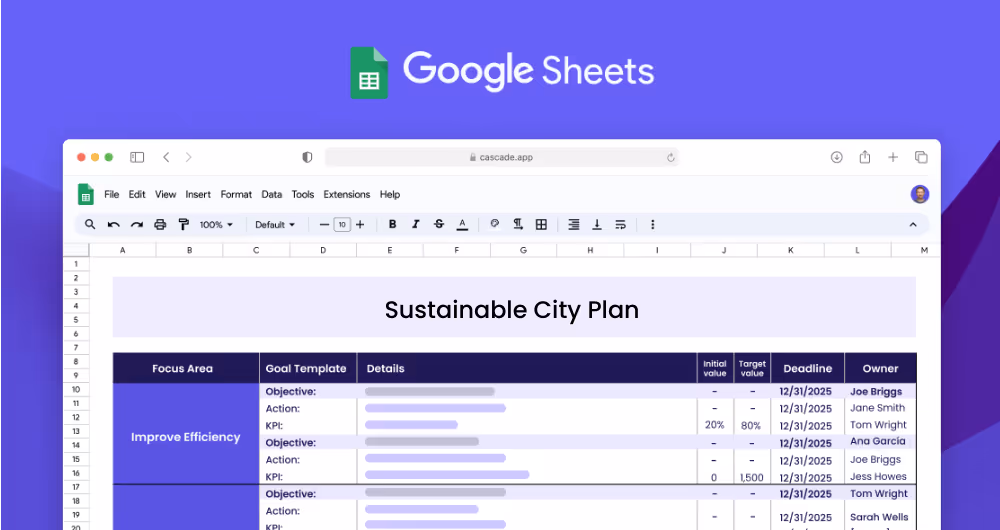
Task: Select column E header
Action: click(390, 251)
